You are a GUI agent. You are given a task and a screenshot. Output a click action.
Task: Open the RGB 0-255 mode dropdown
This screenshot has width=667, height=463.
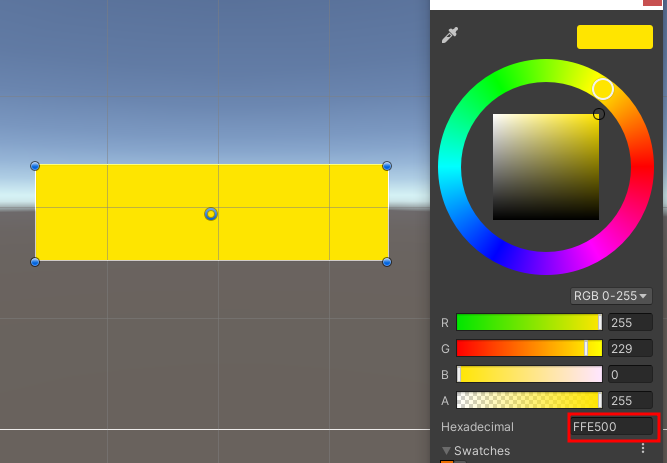pyautogui.click(x=610, y=296)
